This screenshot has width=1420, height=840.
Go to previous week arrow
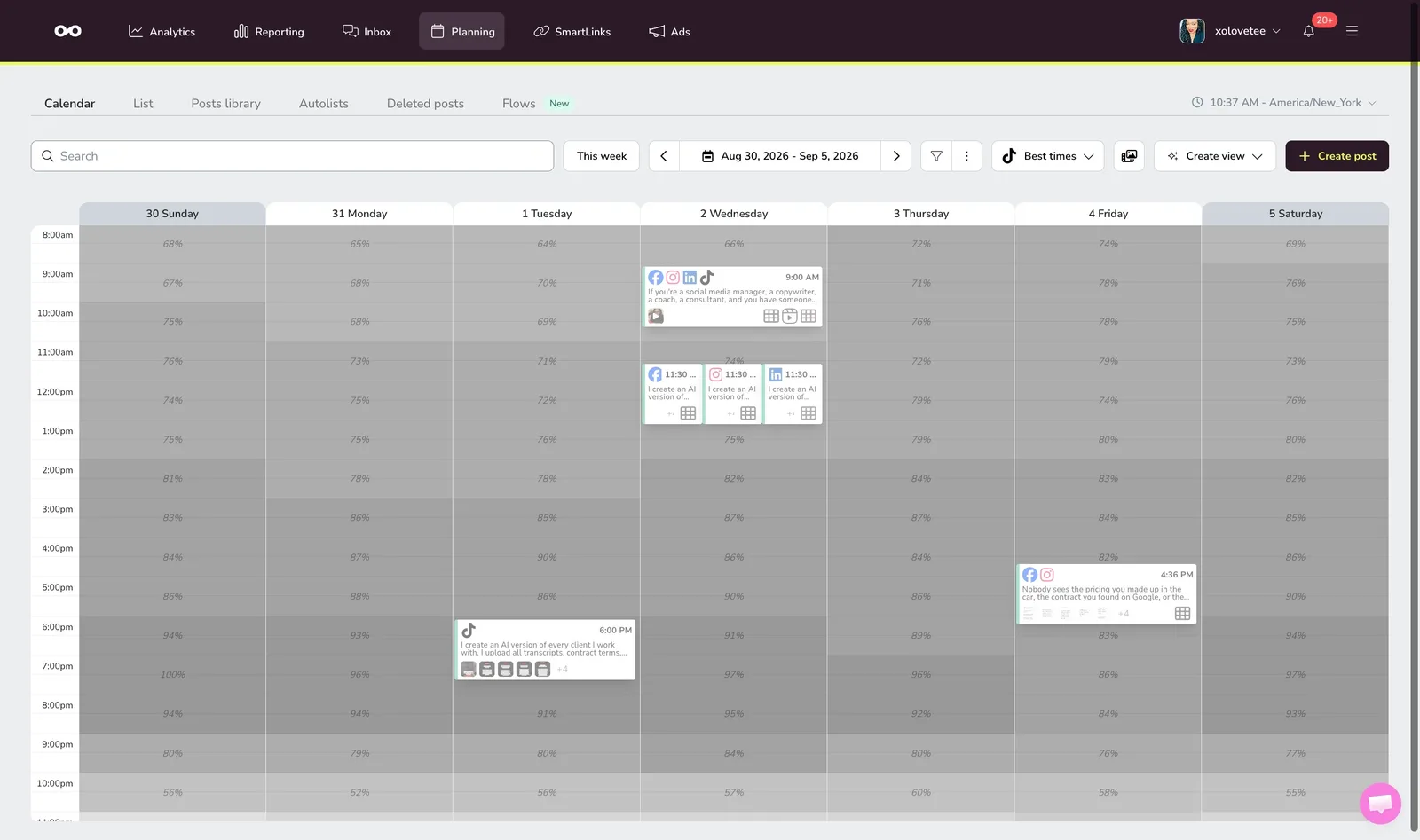pyautogui.click(x=664, y=156)
